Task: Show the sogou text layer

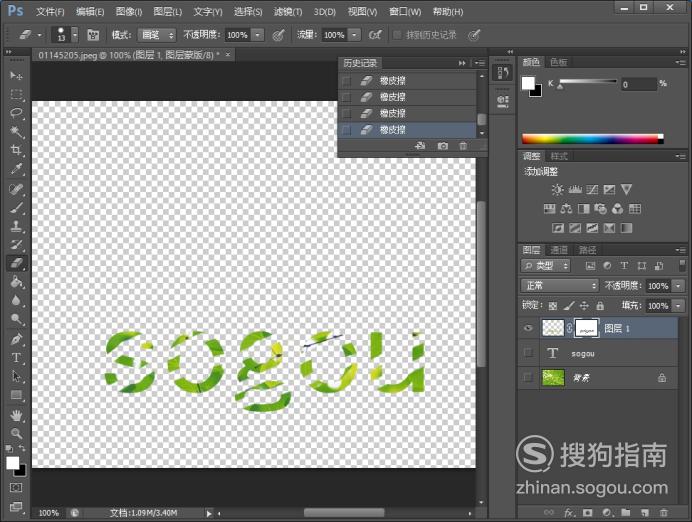Action: pyautogui.click(x=528, y=353)
